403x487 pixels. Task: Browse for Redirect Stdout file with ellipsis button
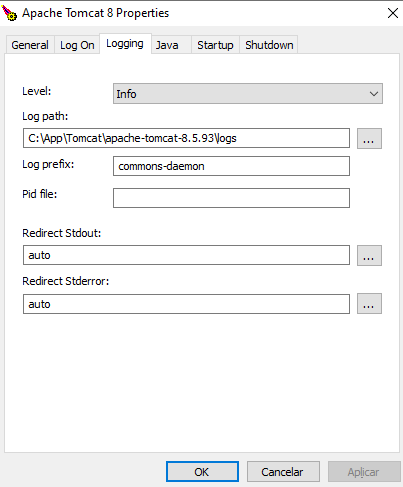click(x=369, y=256)
